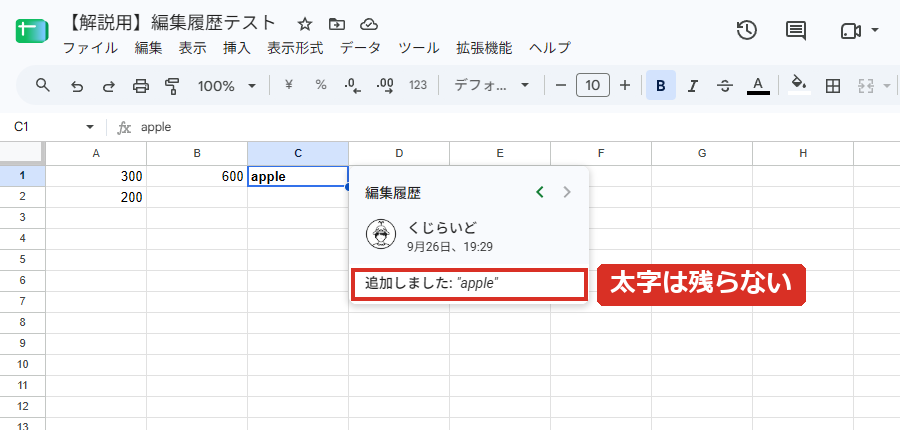
Task: Open the ツール menu
Action: 418,48
